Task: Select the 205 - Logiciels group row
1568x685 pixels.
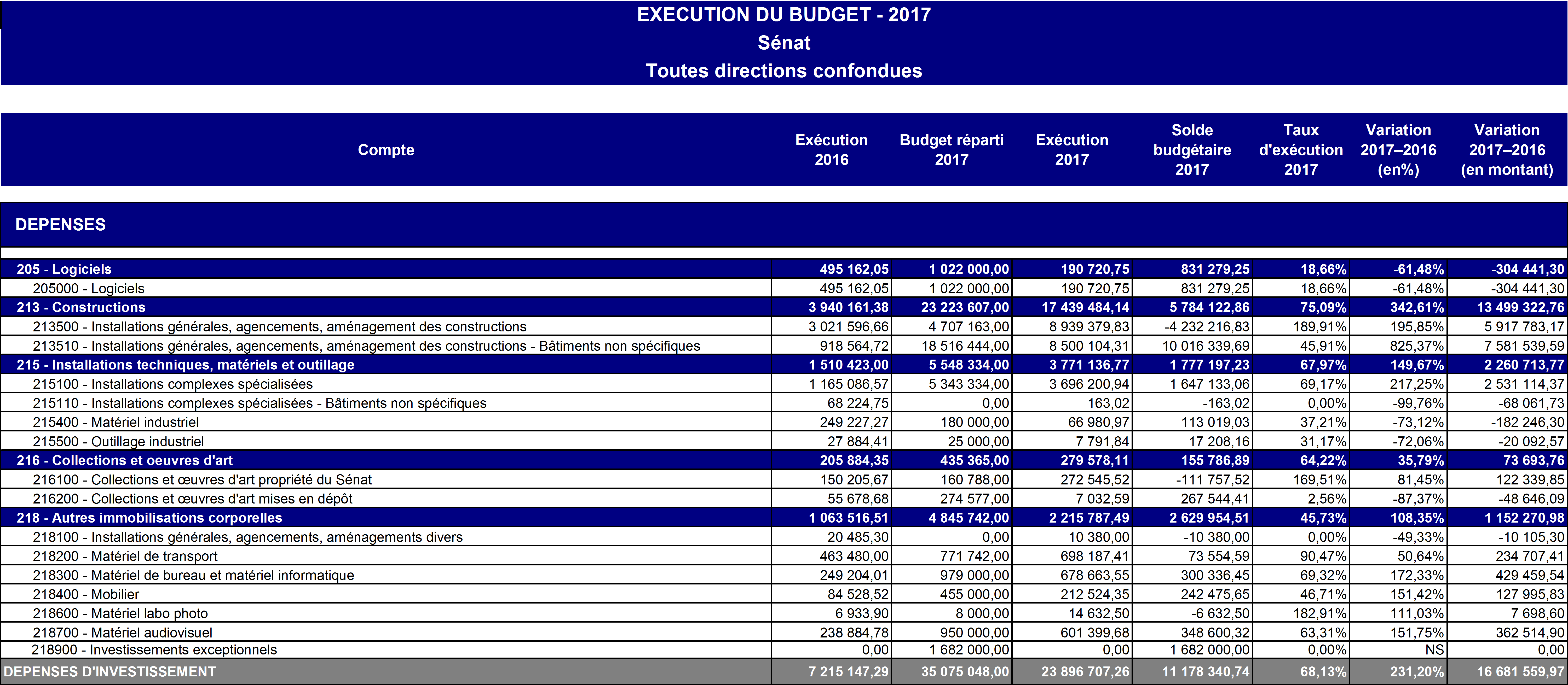Action: click(x=64, y=269)
